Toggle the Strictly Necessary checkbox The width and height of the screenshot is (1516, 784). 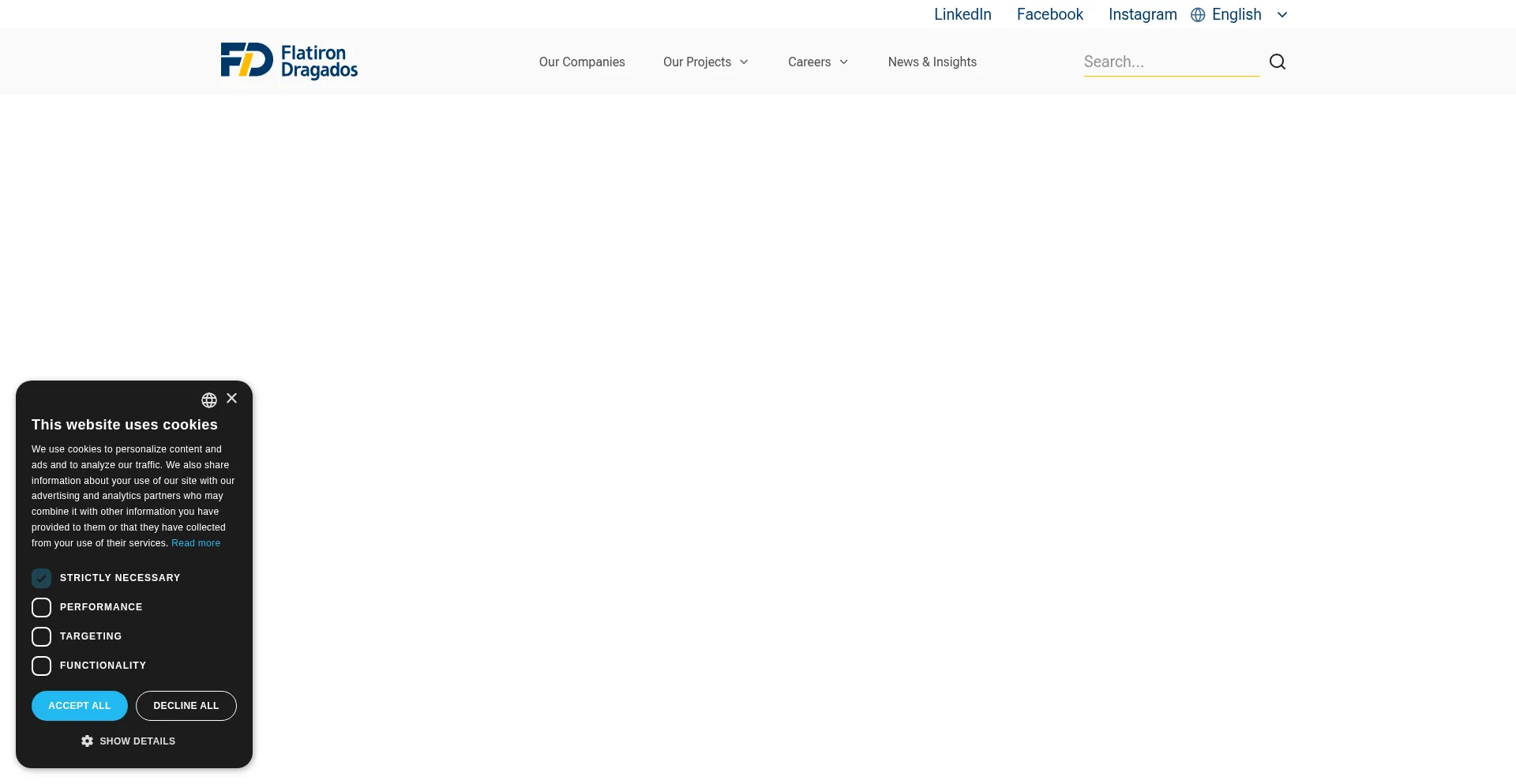point(42,578)
